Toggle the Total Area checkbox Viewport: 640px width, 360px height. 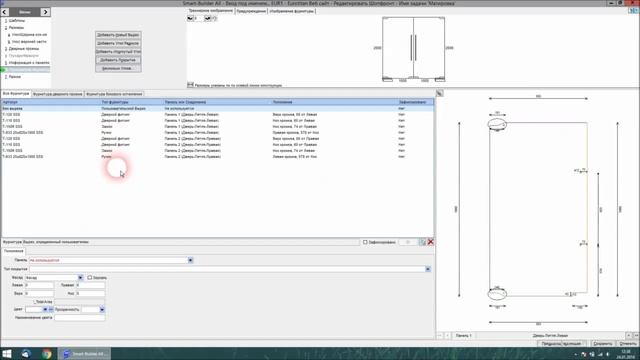tap(35, 302)
